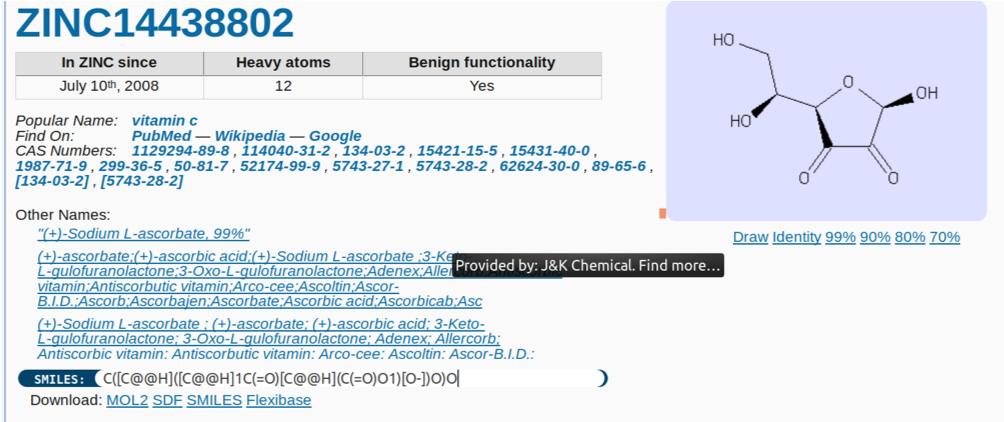Viewport: 1004px width, 422px height.
Task: Click the vitamin c popular name link
Action: pyautogui.click(x=165, y=120)
